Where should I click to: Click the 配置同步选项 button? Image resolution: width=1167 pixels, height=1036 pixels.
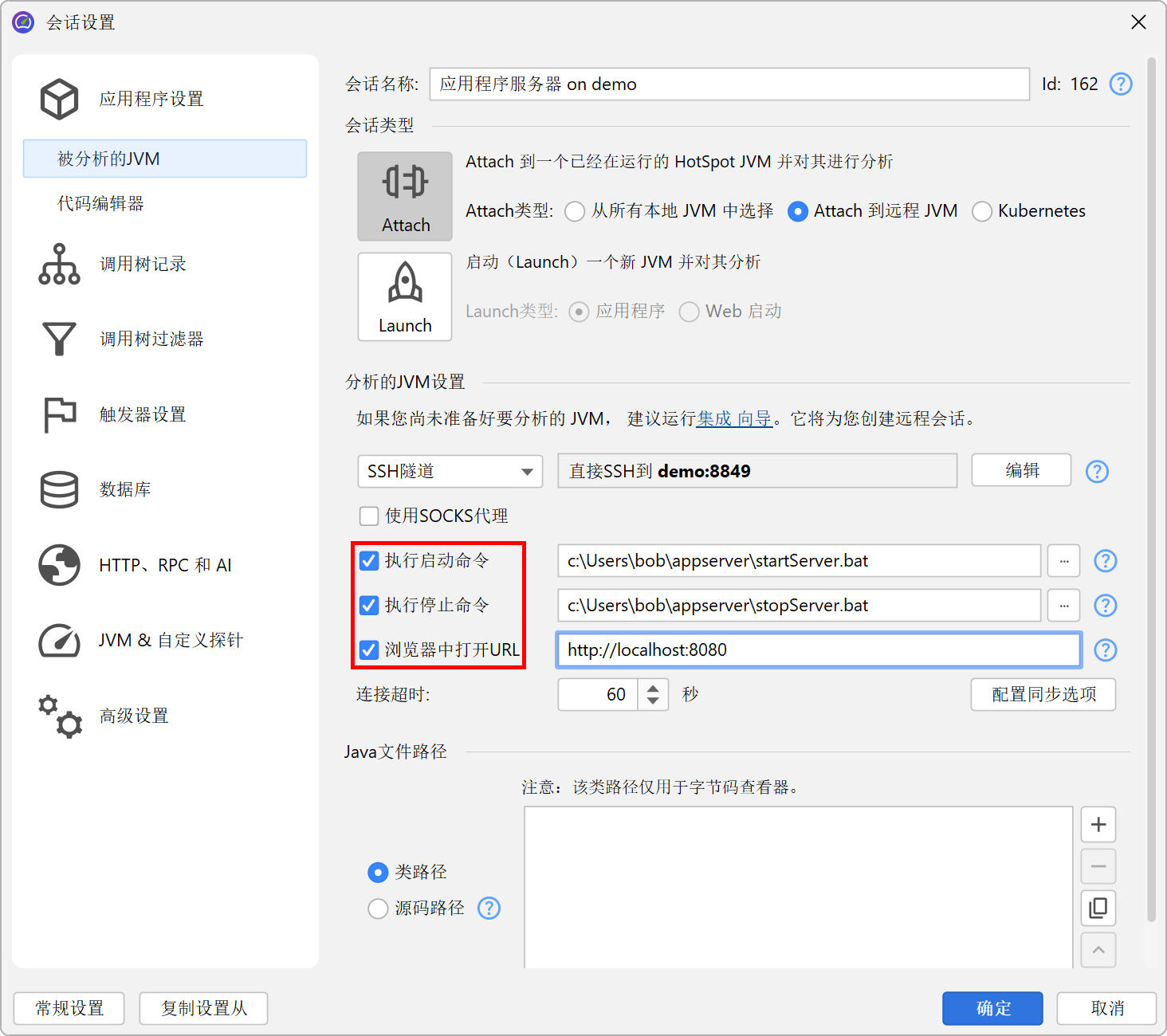(1043, 694)
